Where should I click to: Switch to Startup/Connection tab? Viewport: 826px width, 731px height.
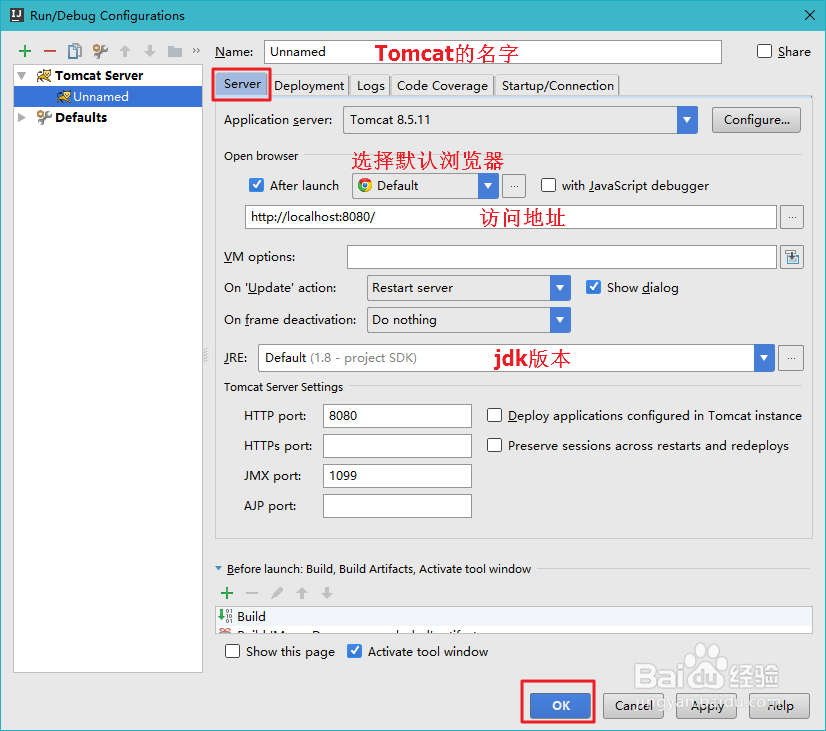(557, 85)
